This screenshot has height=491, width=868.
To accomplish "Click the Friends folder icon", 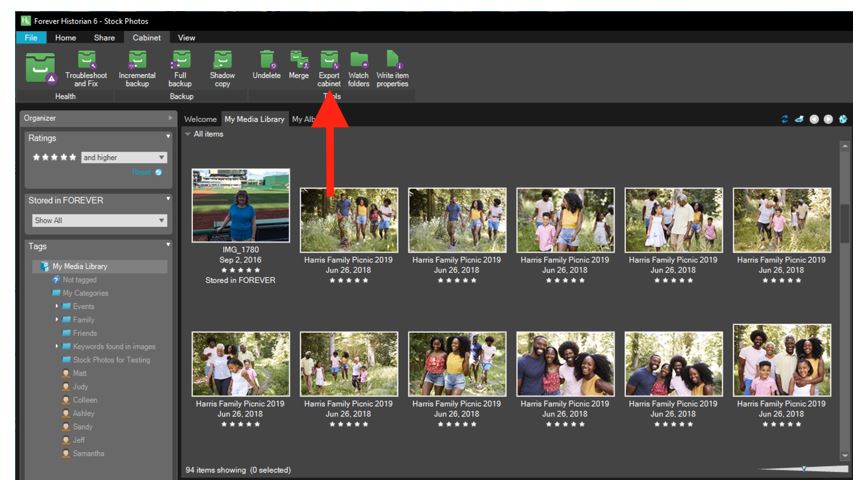I will pyautogui.click(x=66, y=333).
